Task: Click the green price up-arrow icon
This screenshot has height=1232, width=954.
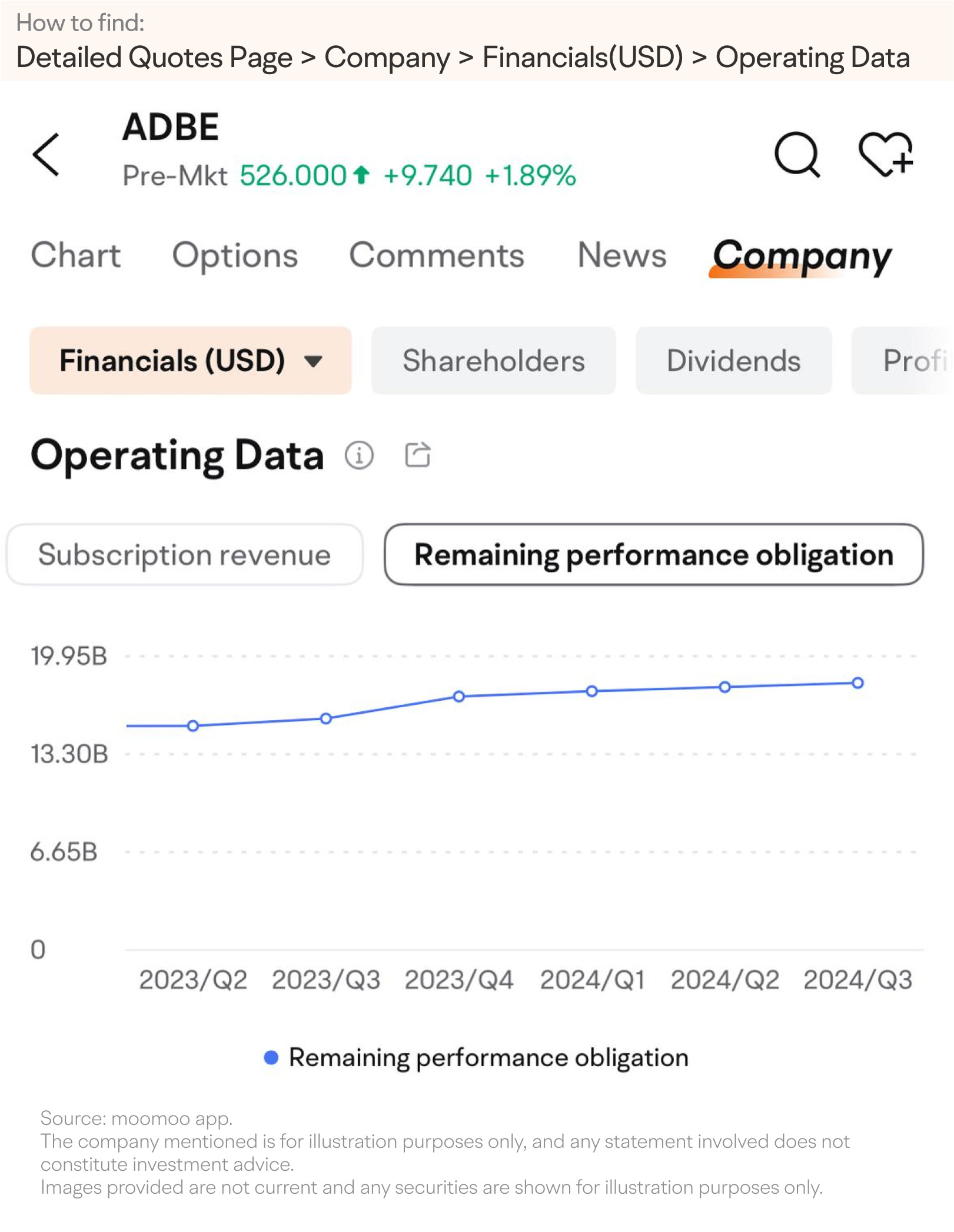Action: tap(361, 175)
